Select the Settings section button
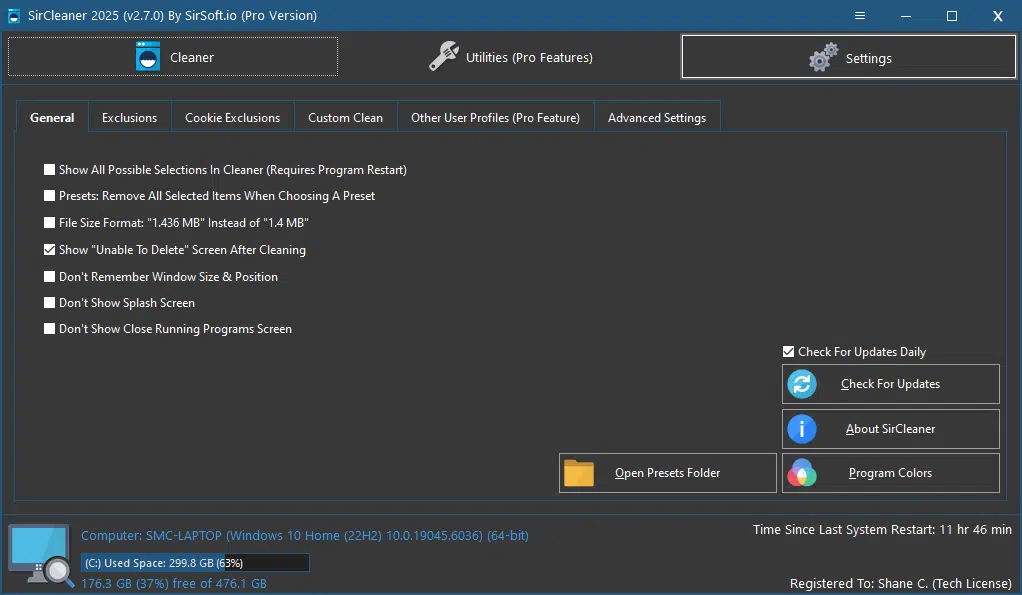 click(849, 57)
